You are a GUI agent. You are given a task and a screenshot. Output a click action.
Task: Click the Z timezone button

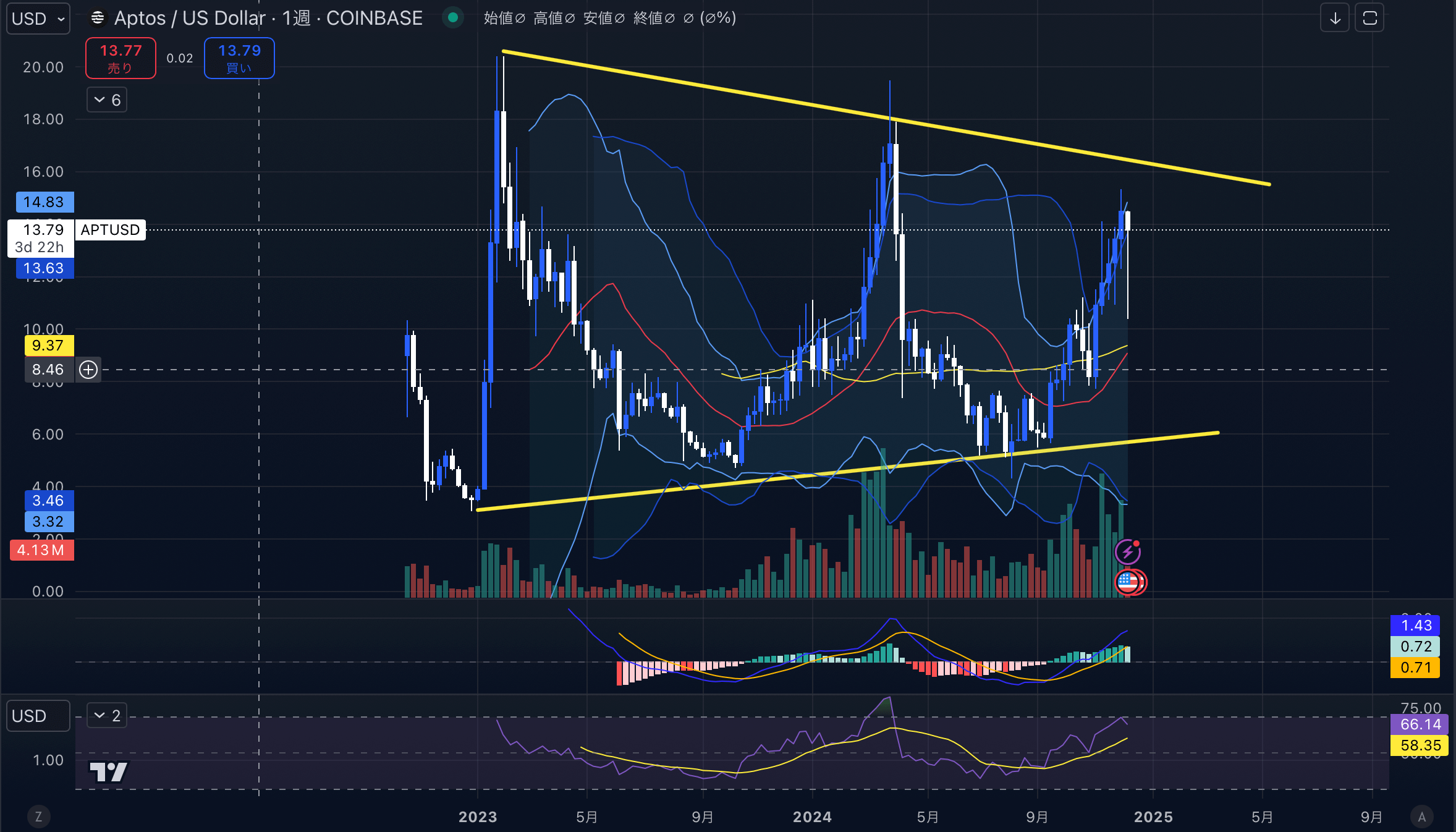tap(38, 817)
